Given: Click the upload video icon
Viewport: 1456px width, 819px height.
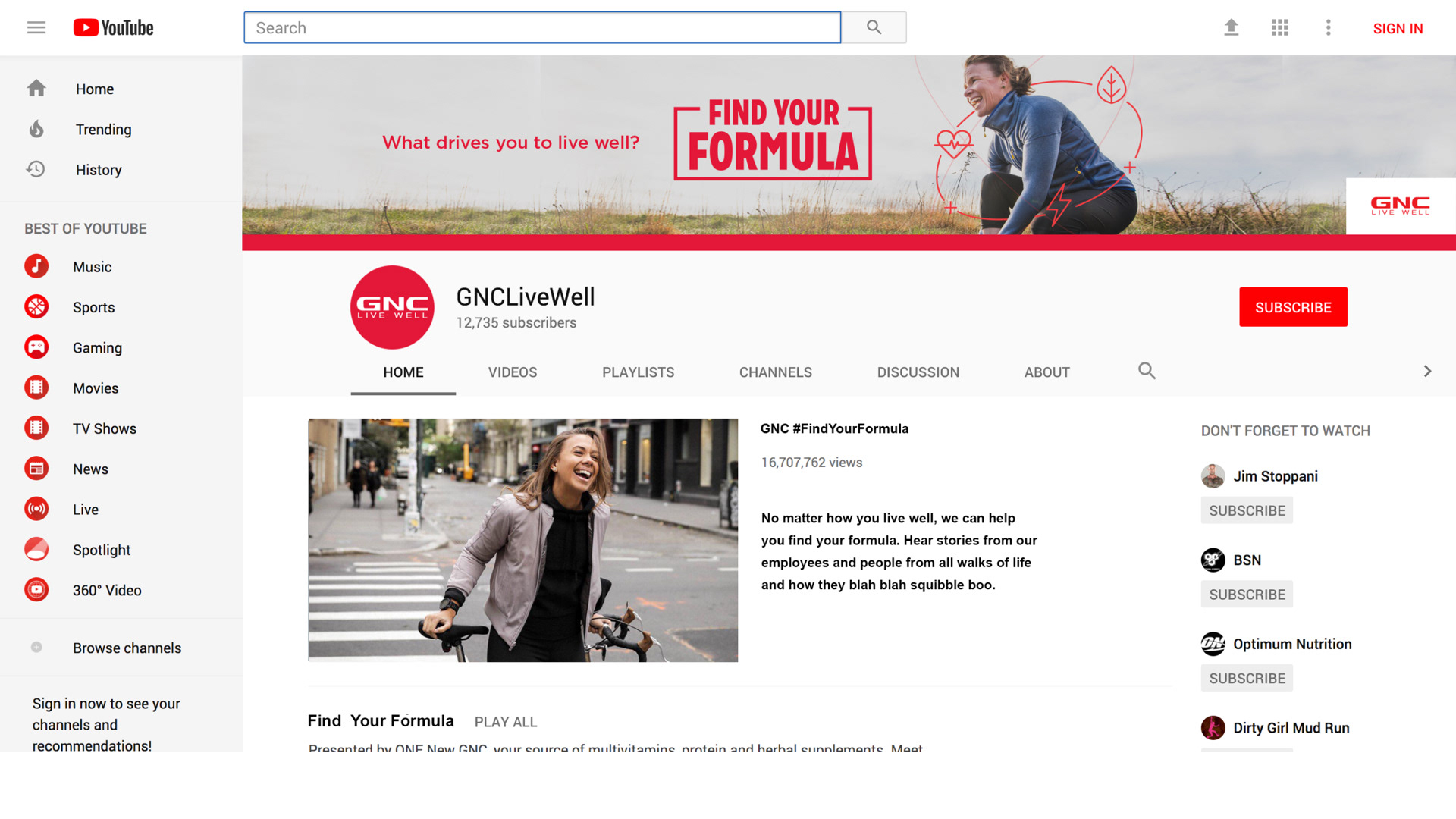Looking at the screenshot, I should pos(1232,28).
